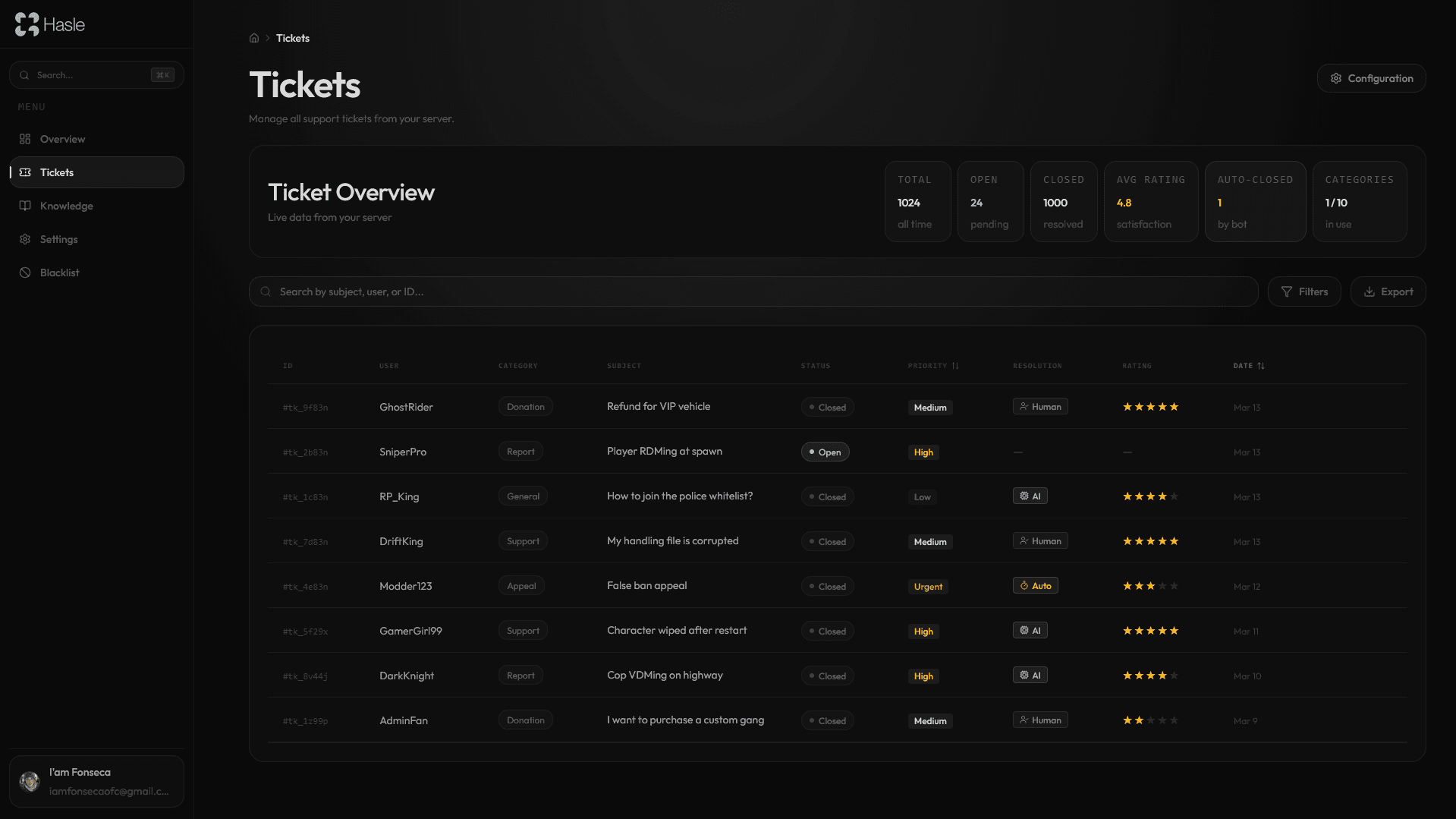Viewport: 1456px width, 819px height.
Task: Open the Configuration button
Action: (1371, 78)
